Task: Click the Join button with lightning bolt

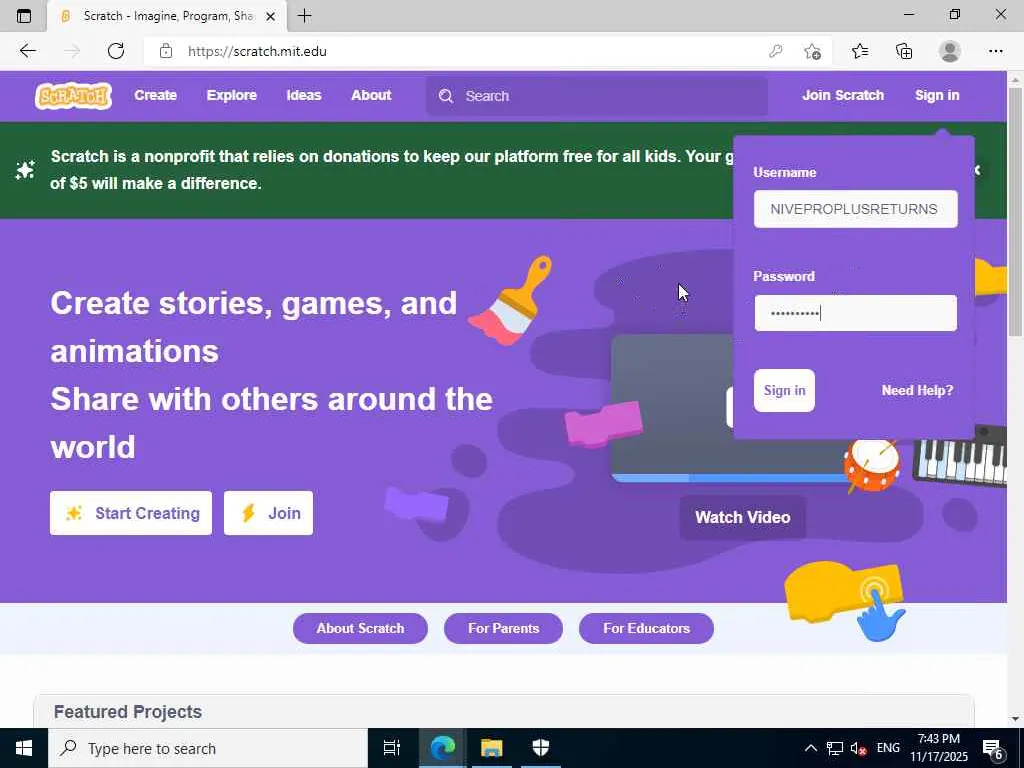Action: coord(268,513)
